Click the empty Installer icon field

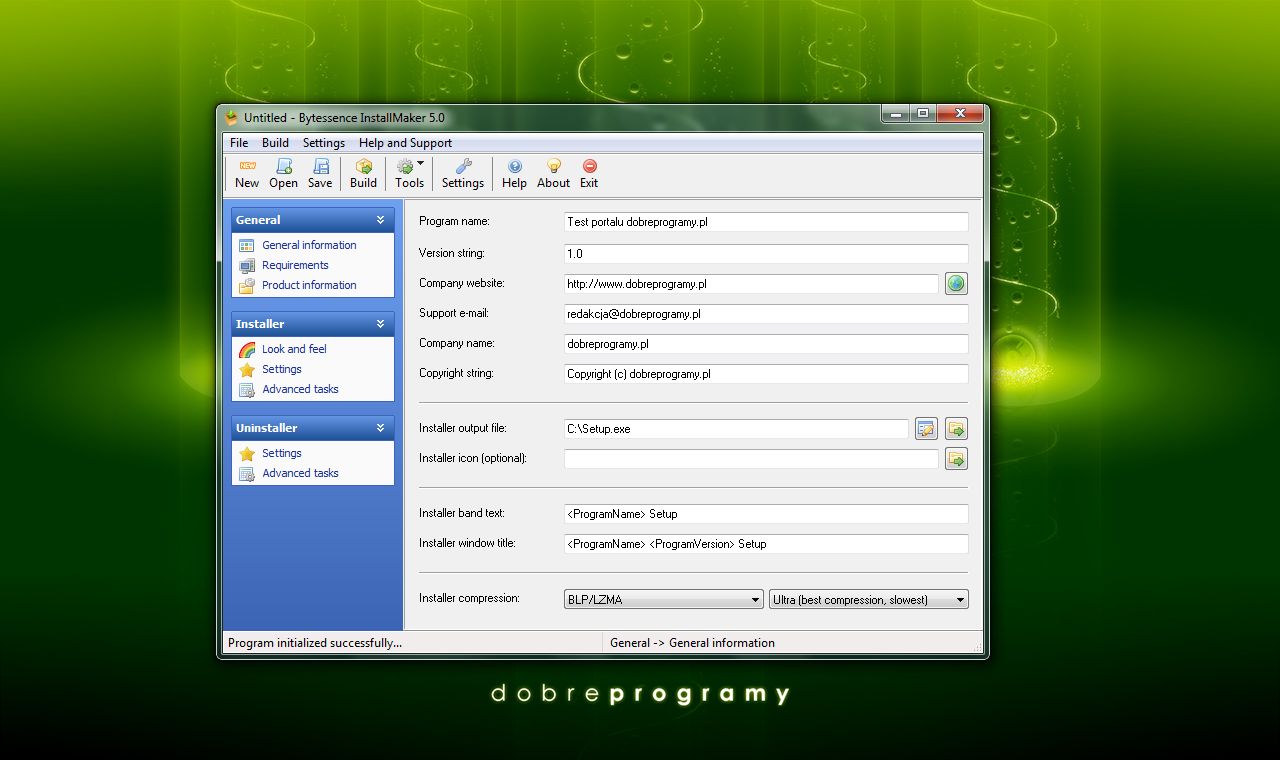[x=751, y=459]
